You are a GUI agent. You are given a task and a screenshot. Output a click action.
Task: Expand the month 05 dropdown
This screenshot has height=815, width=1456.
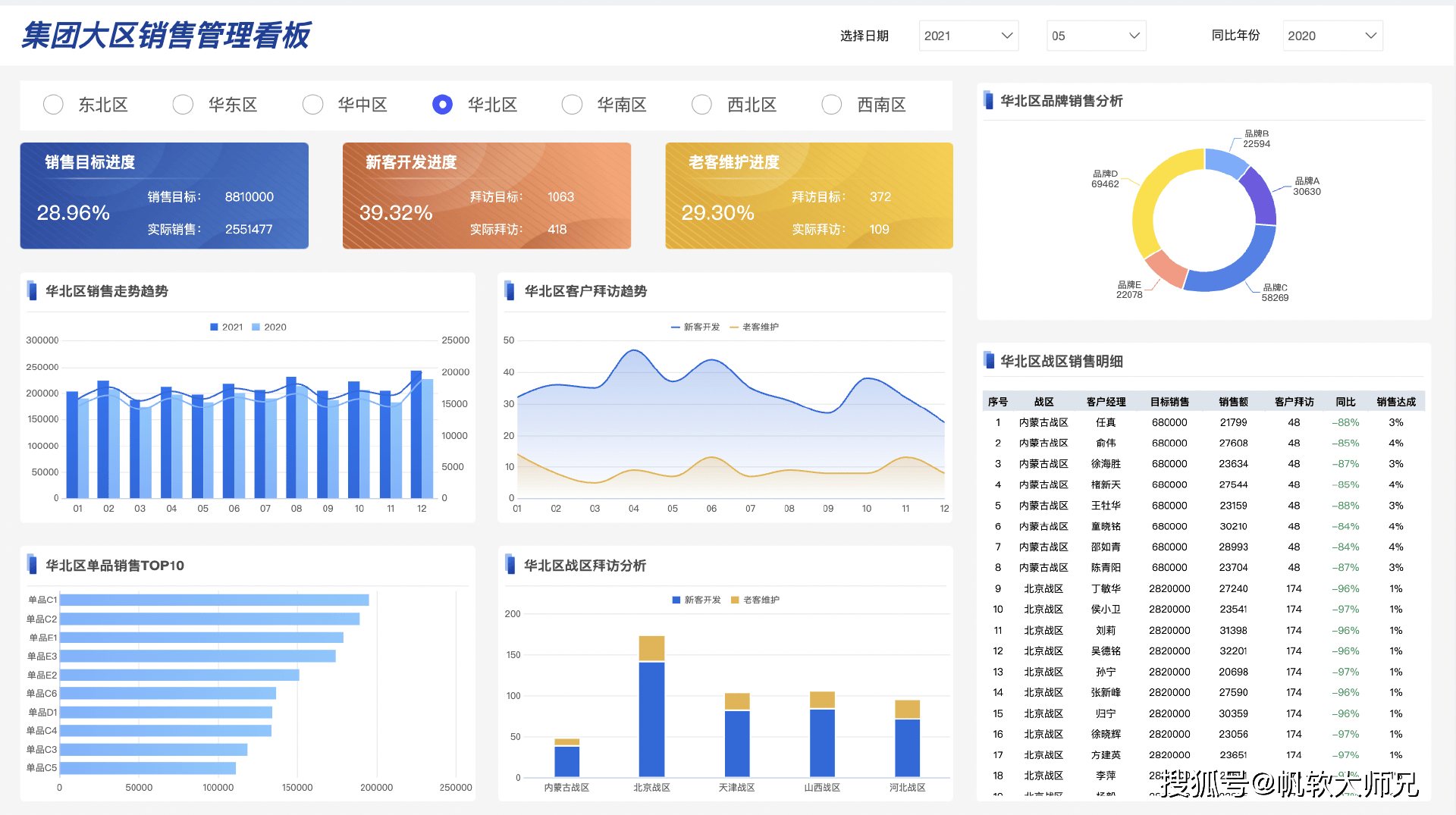pyautogui.click(x=1095, y=36)
